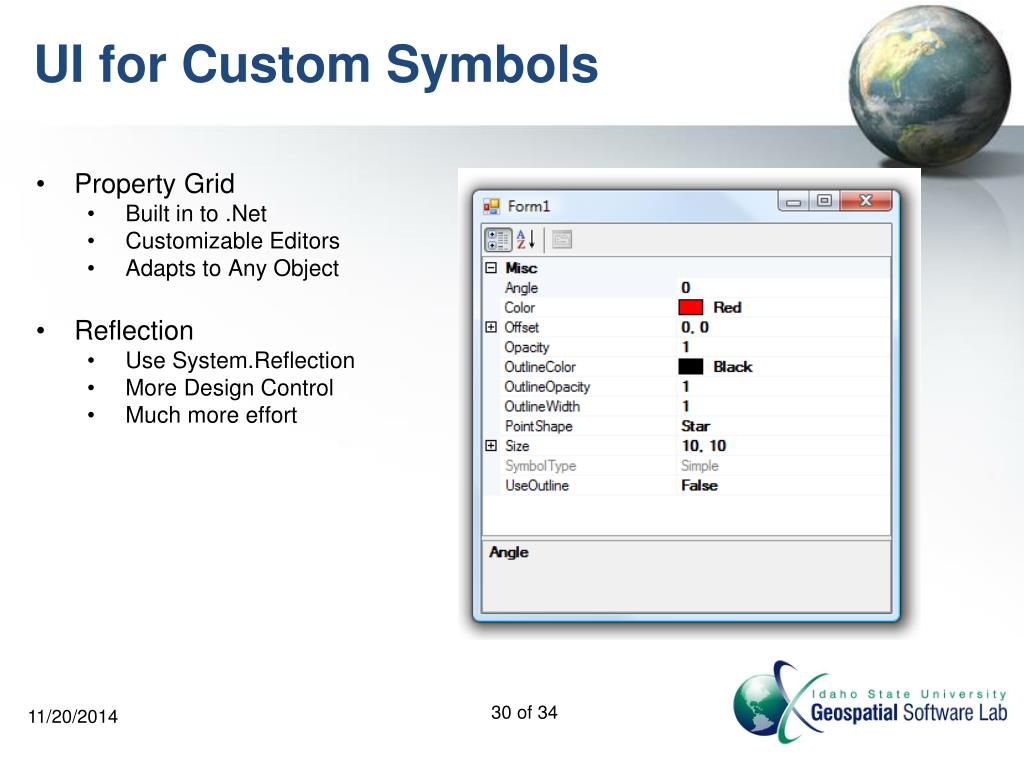Click the PointShape value Star

coord(696,426)
